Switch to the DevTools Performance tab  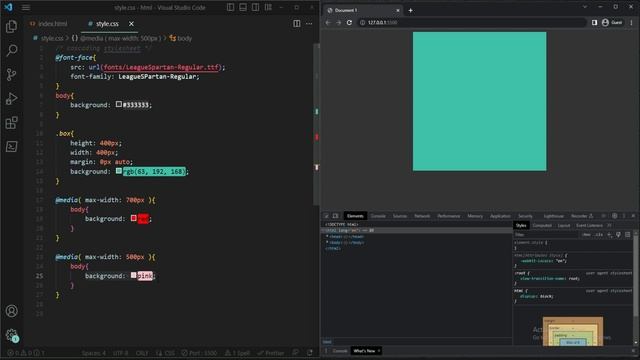(449, 216)
